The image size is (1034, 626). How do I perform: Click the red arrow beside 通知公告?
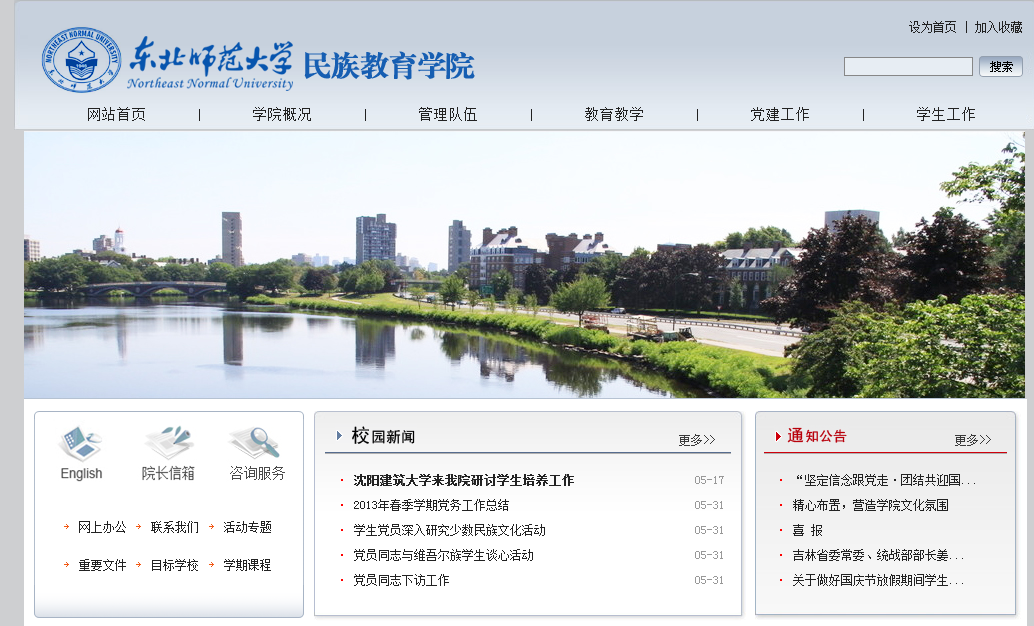click(778, 436)
